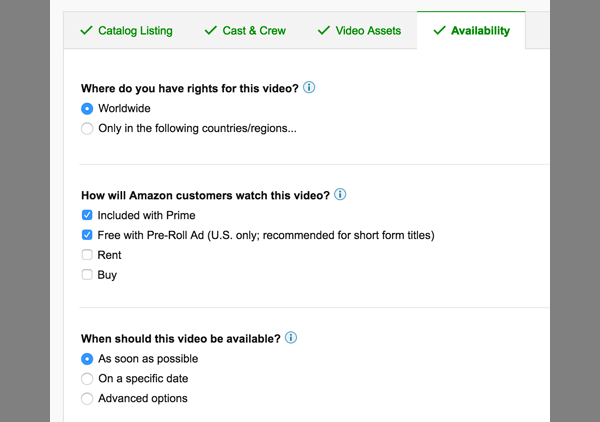600x422 pixels.
Task: Select the Worldwide rights option
Action: tap(87, 109)
